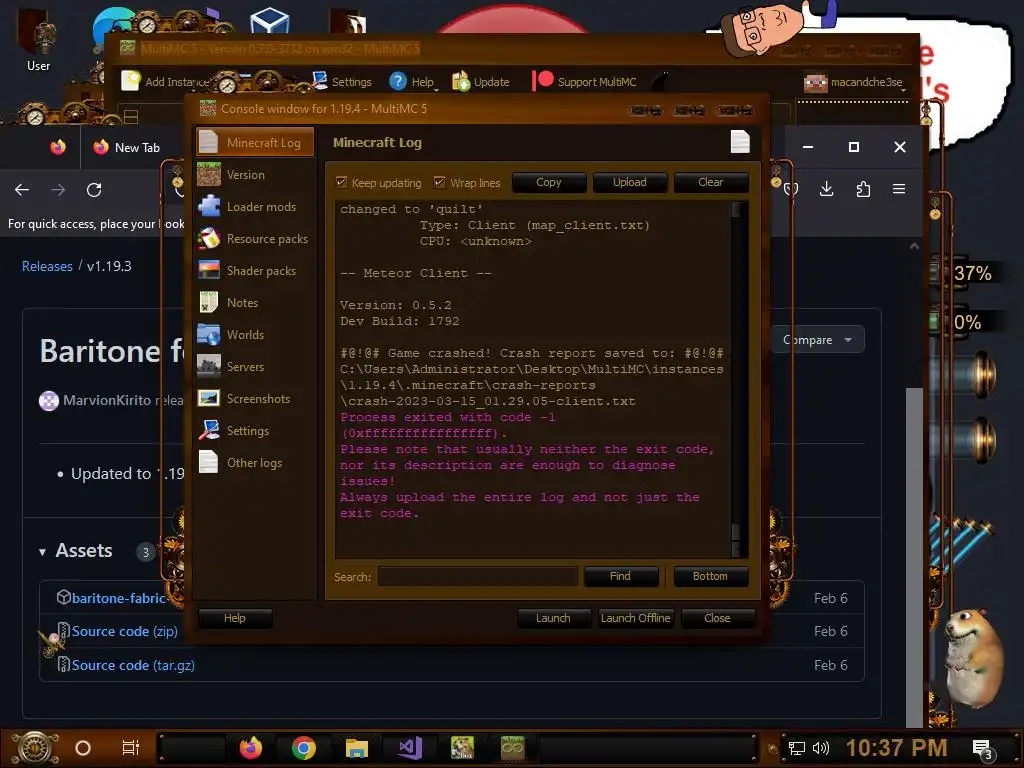Open the notification center icon
Viewport: 1024px width, 768px height.
point(983,748)
